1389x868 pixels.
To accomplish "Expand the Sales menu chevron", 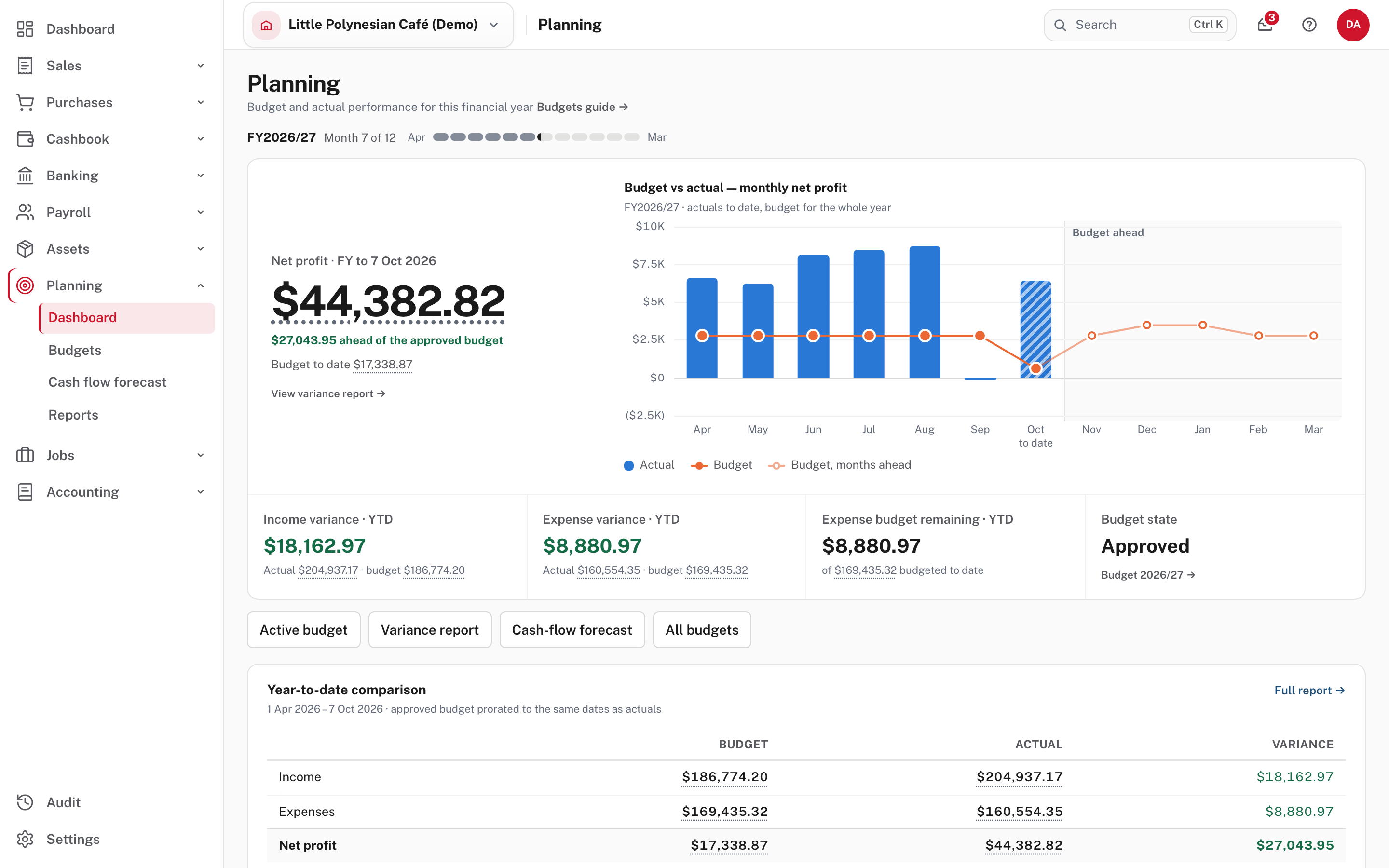I will [x=200, y=66].
